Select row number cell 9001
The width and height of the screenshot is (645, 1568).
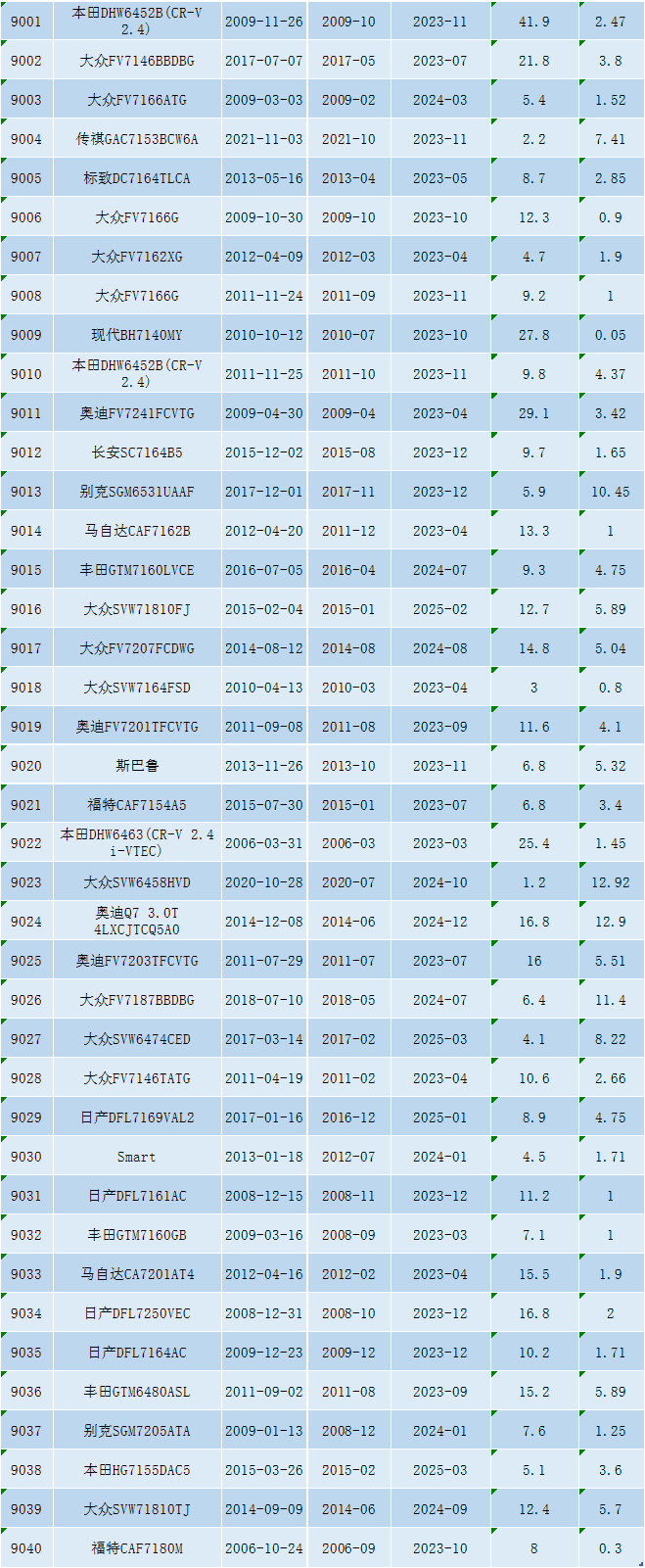pyautogui.click(x=26, y=22)
